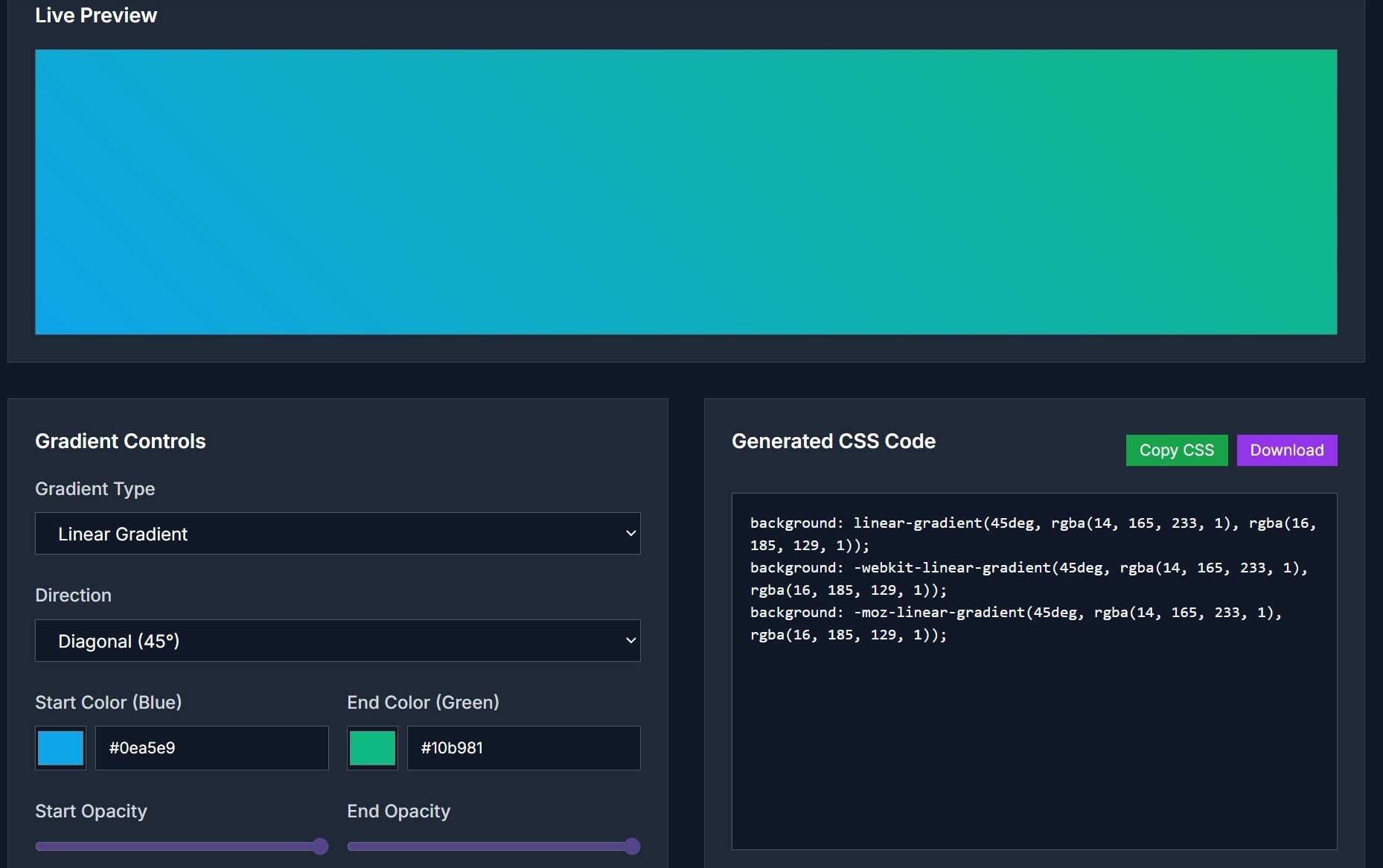Grab the End Opacity slider thumb
The height and width of the screenshot is (868, 1383).
tap(632, 846)
